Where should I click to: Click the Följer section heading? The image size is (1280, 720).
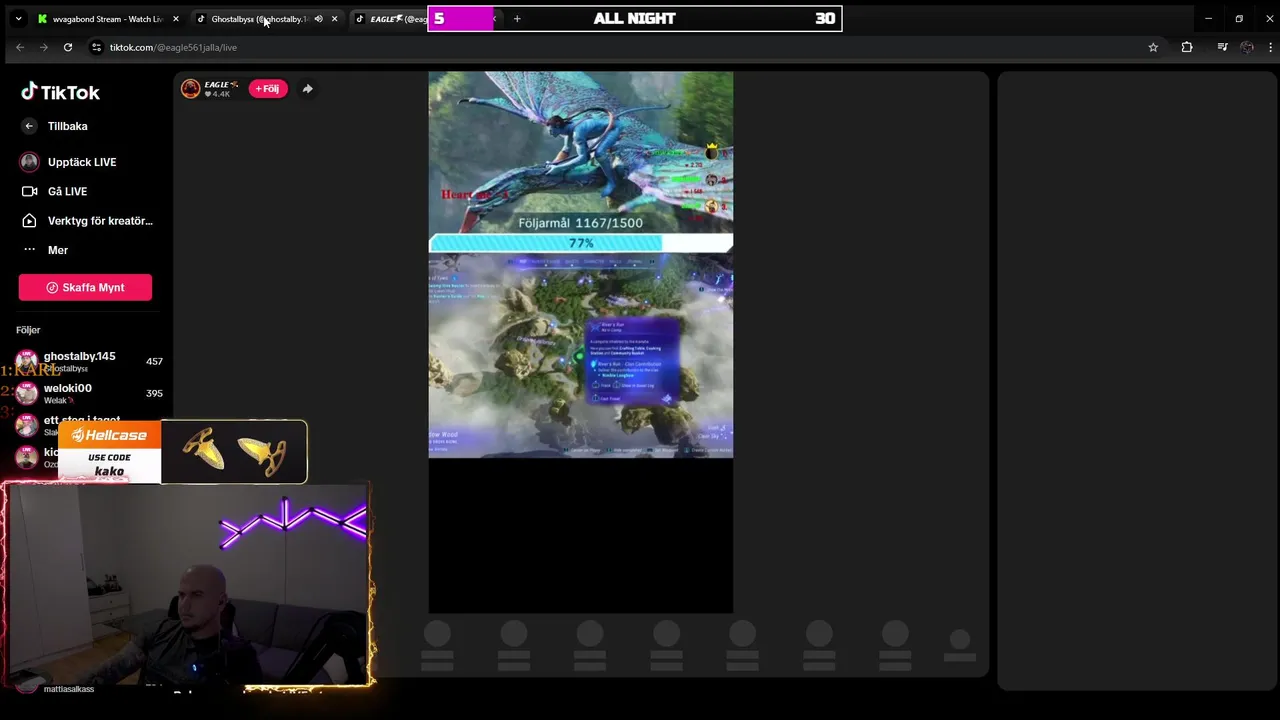[x=28, y=330]
